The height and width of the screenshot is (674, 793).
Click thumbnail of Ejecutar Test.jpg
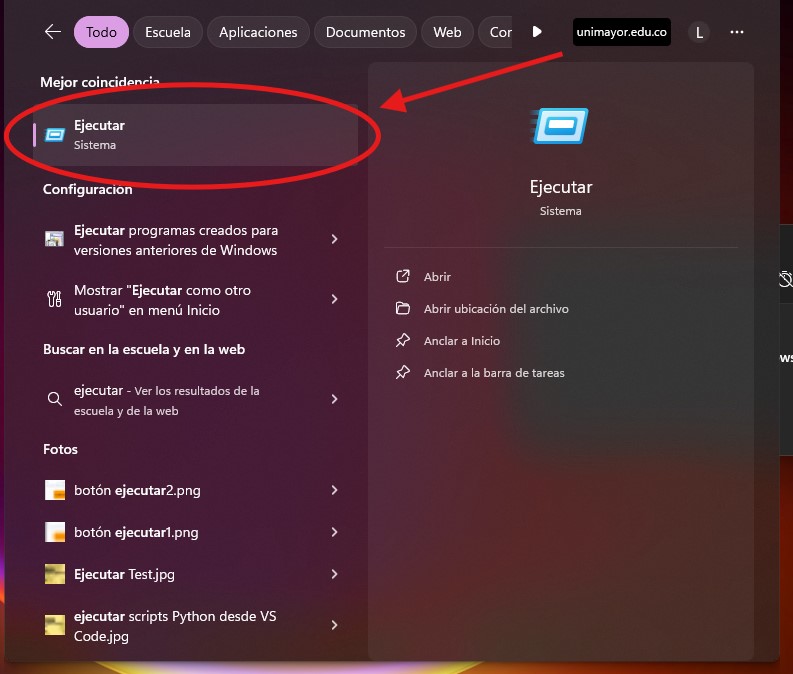pyautogui.click(x=55, y=574)
